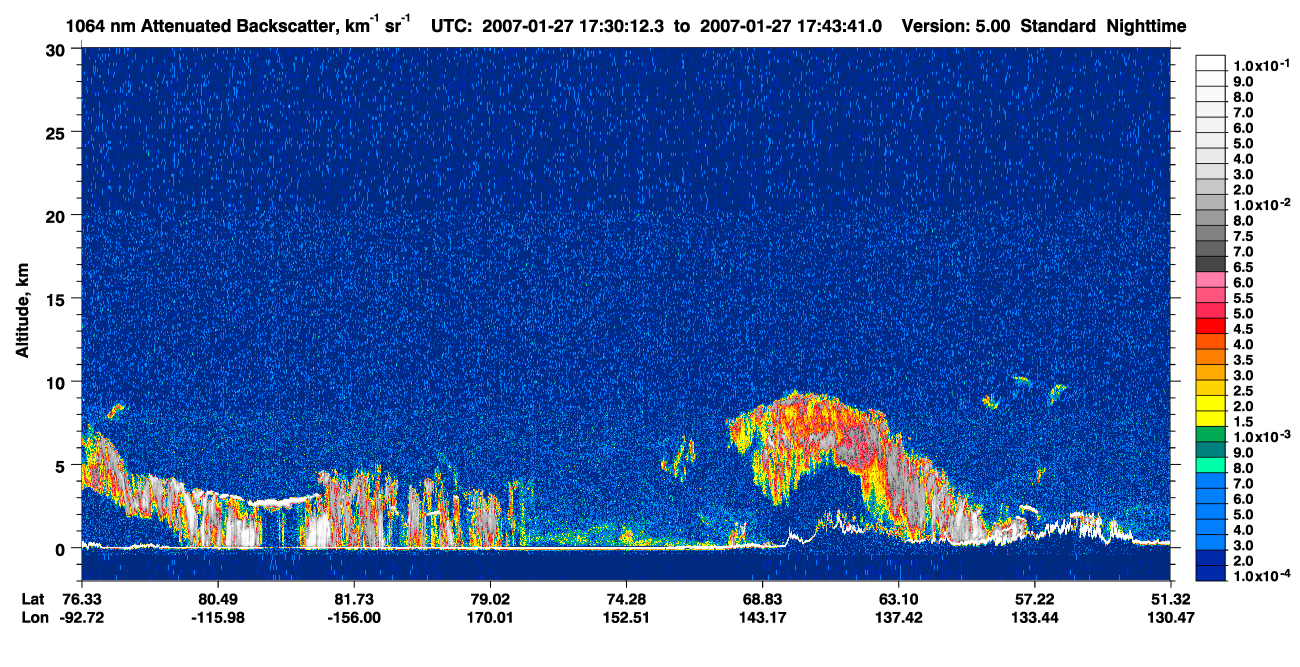Click the colorbar label '1.5'
Viewport: 1300px width, 667px height.
1244,422
